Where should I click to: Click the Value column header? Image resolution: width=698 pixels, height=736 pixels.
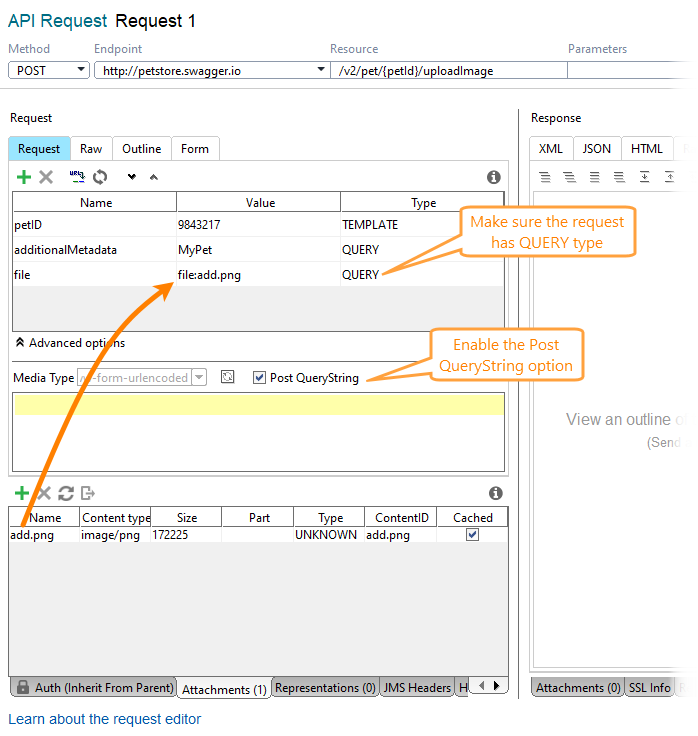coord(259,202)
